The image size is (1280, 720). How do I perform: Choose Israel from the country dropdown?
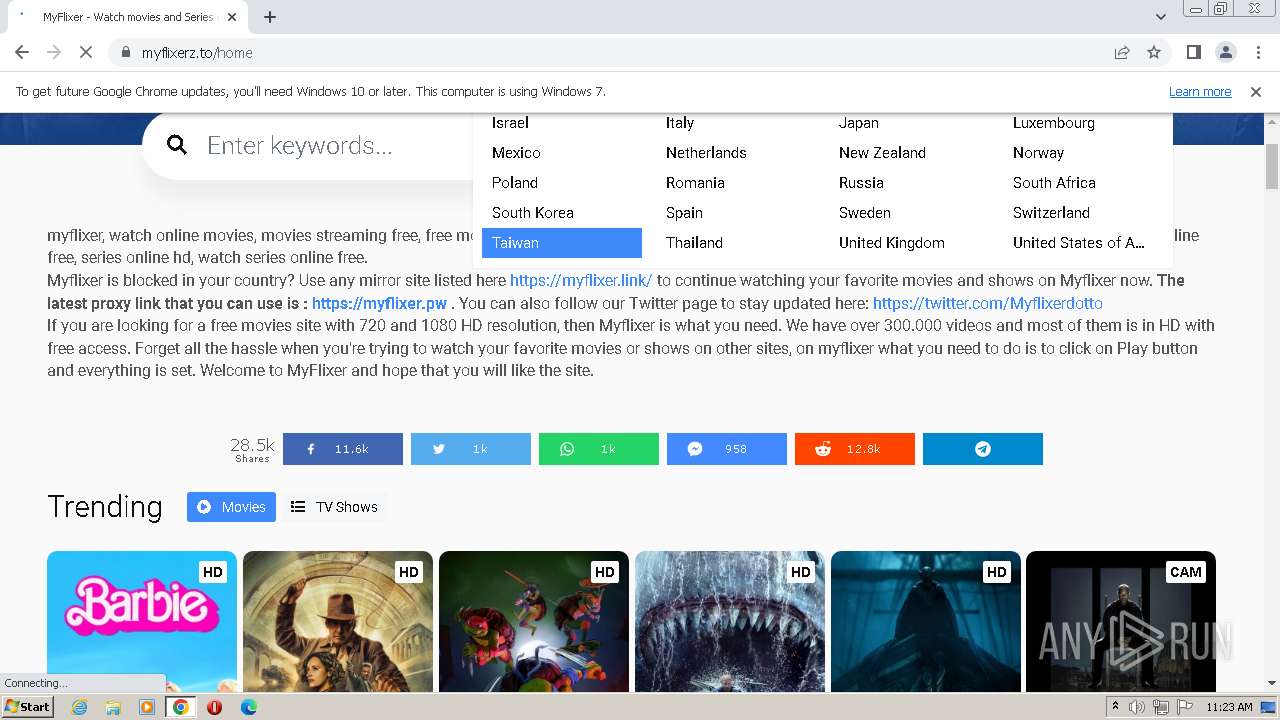point(510,123)
